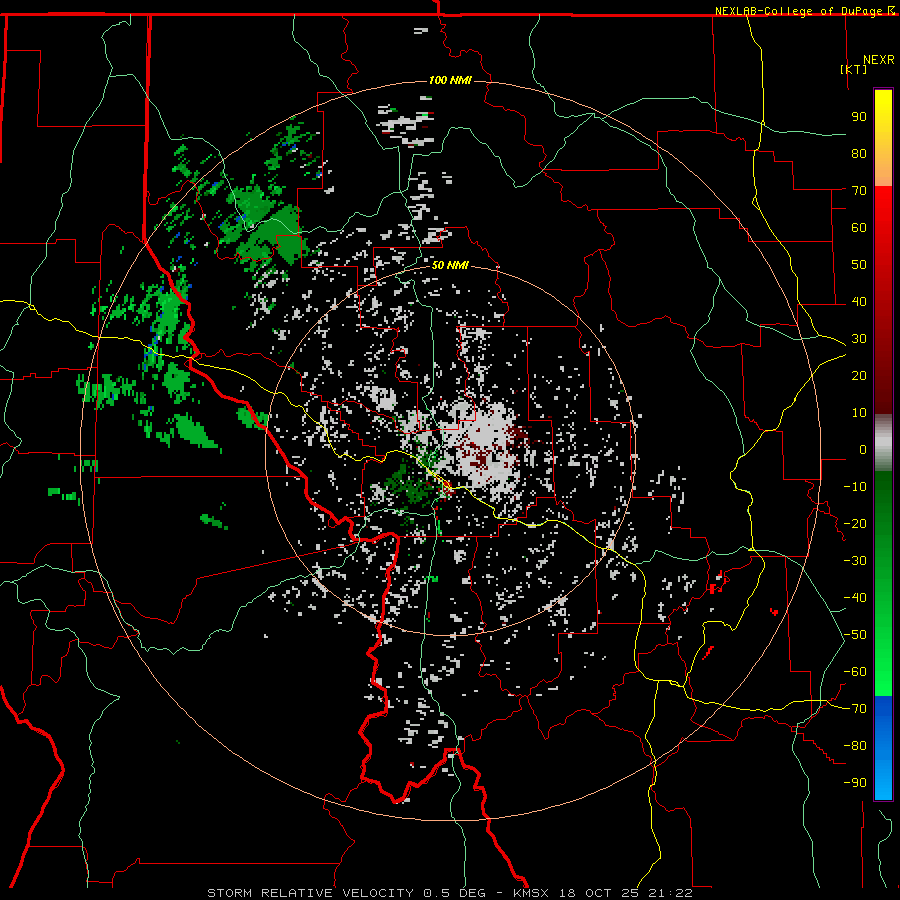Click the 50 NMI range ring label
Screen dimensions: 900x900
pyautogui.click(x=451, y=265)
